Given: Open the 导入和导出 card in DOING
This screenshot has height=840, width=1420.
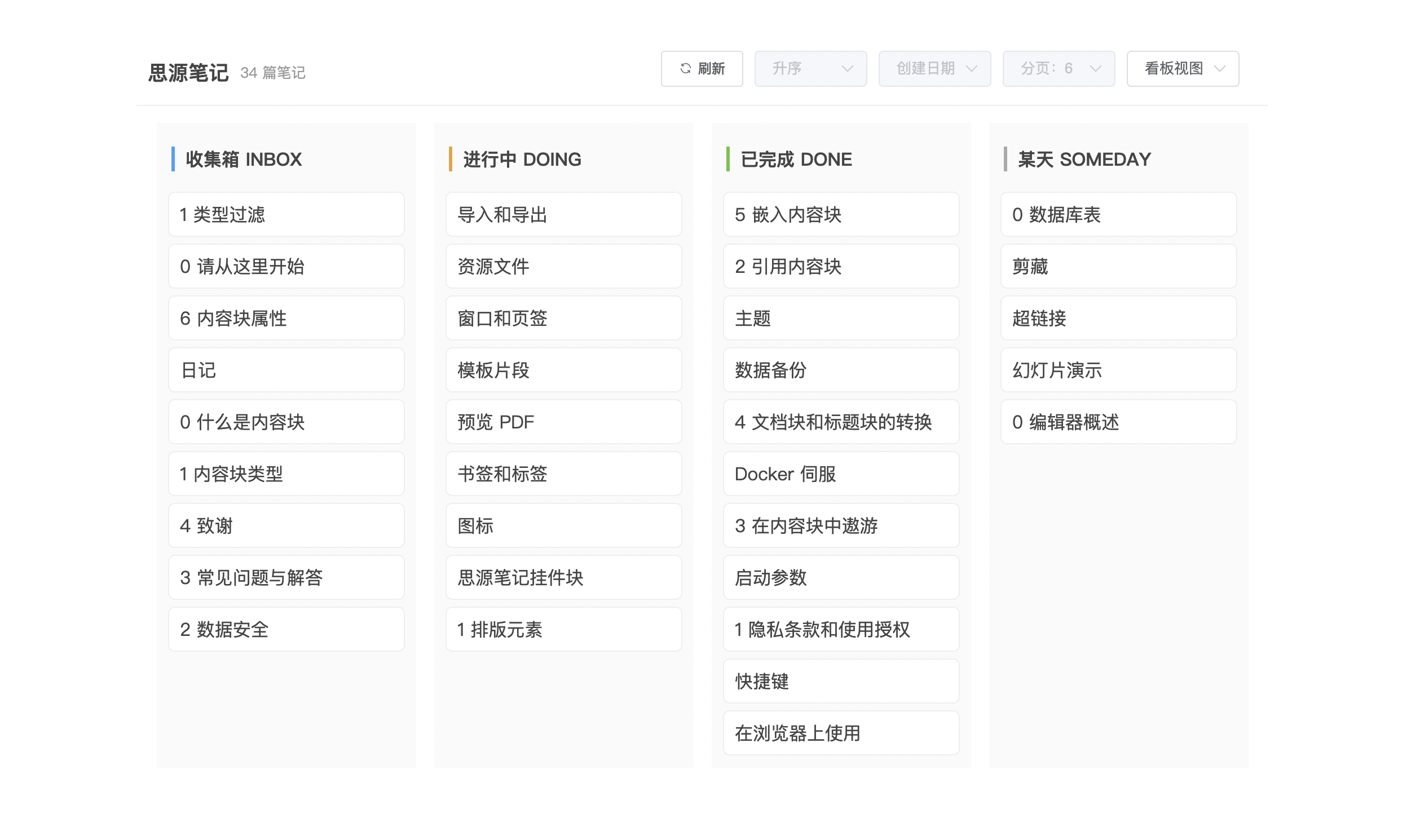Looking at the screenshot, I should [563, 215].
